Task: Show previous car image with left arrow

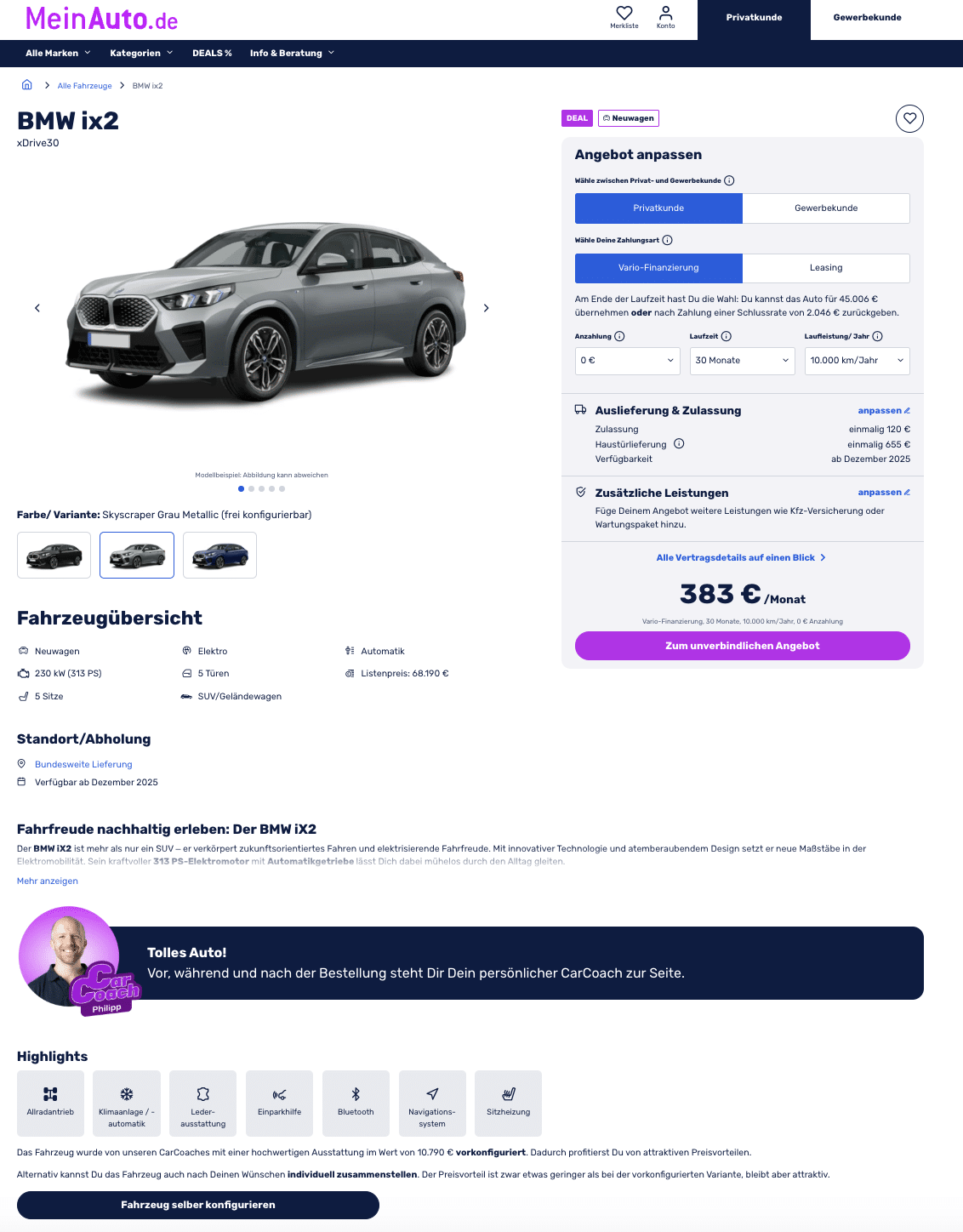Action: click(37, 308)
